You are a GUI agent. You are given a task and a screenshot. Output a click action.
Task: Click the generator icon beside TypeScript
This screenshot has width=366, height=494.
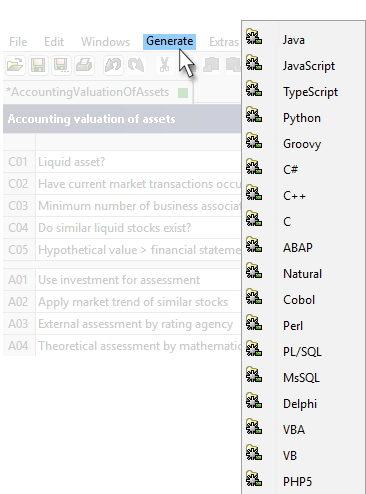coord(254,89)
